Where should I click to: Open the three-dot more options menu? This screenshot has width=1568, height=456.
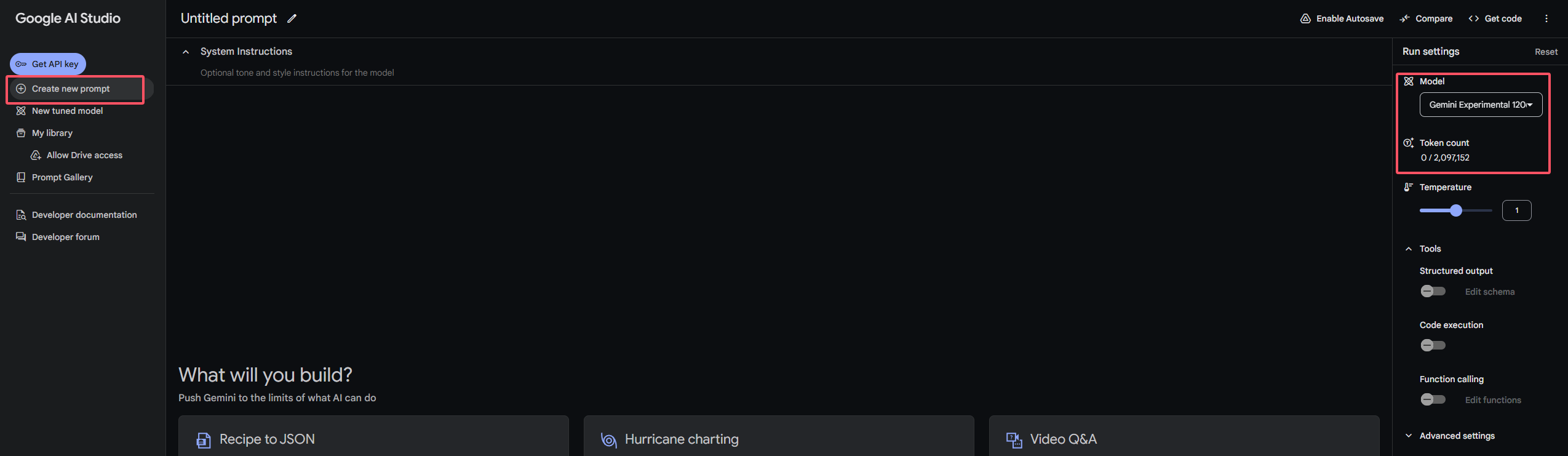pyautogui.click(x=1546, y=18)
